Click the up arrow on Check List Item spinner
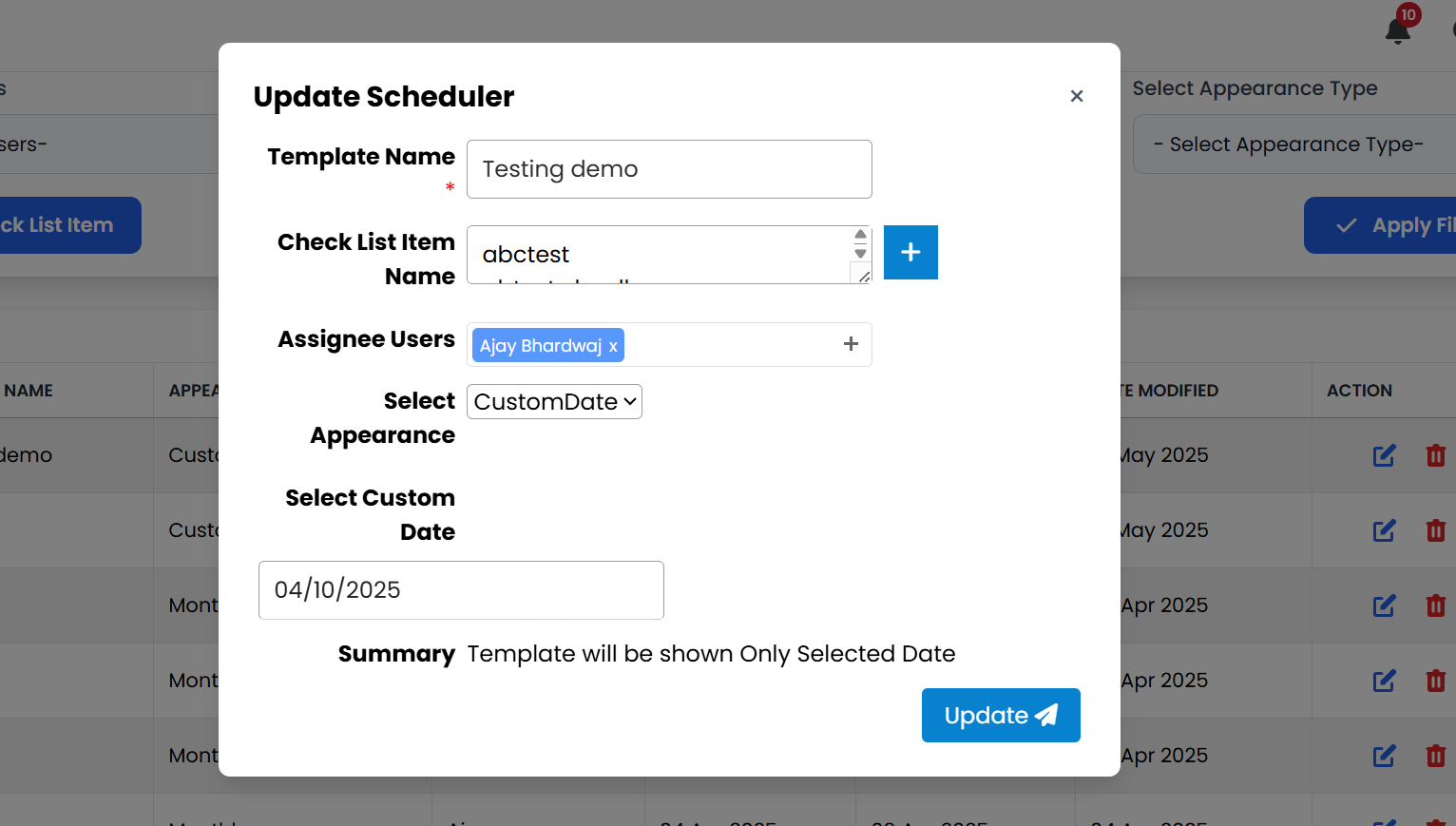 [x=859, y=232]
